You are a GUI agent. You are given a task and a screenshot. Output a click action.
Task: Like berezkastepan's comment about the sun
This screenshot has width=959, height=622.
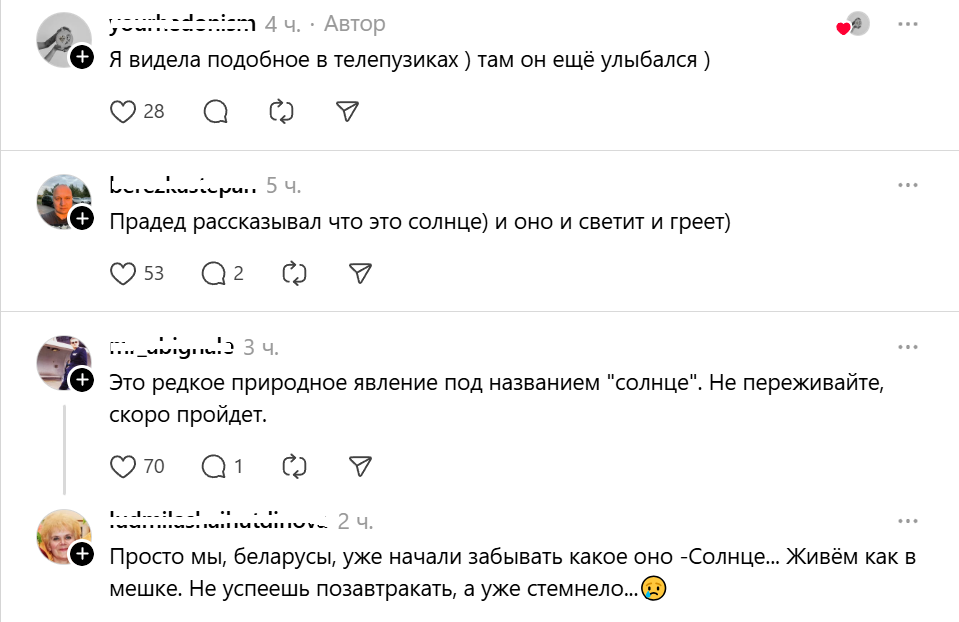click(122, 272)
